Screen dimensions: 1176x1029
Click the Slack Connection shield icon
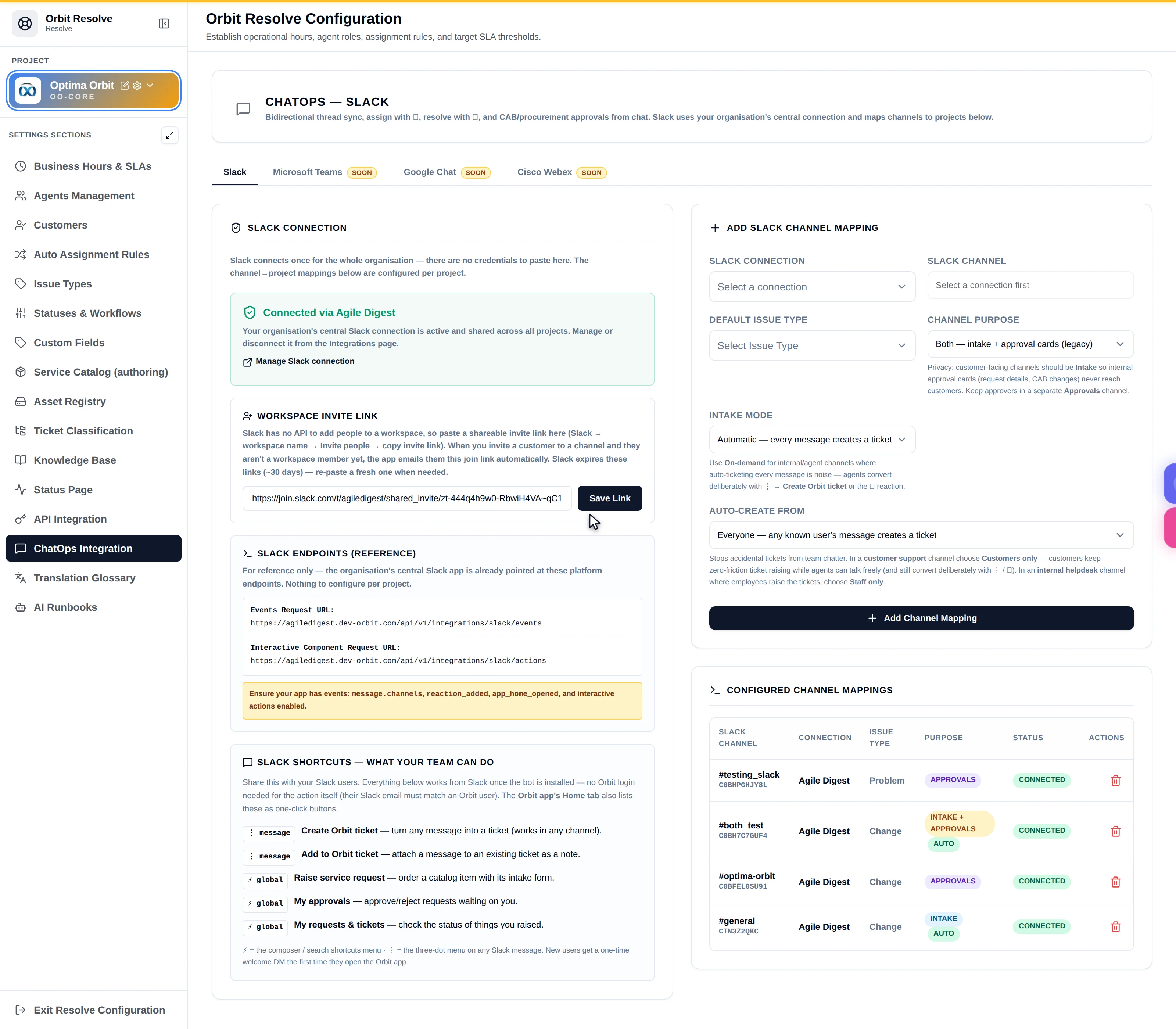click(236, 228)
